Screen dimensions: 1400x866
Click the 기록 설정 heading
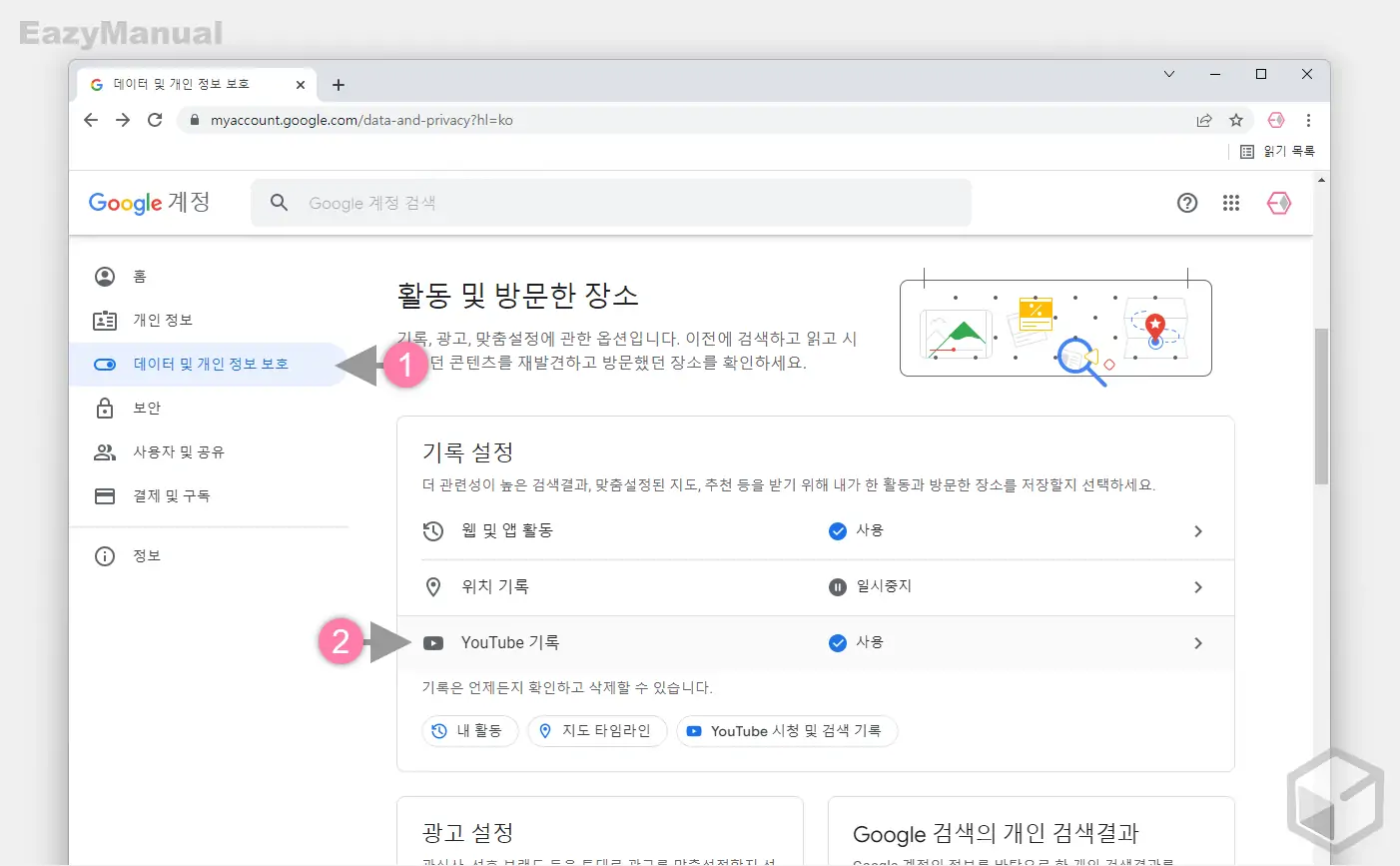click(x=468, y=452)
